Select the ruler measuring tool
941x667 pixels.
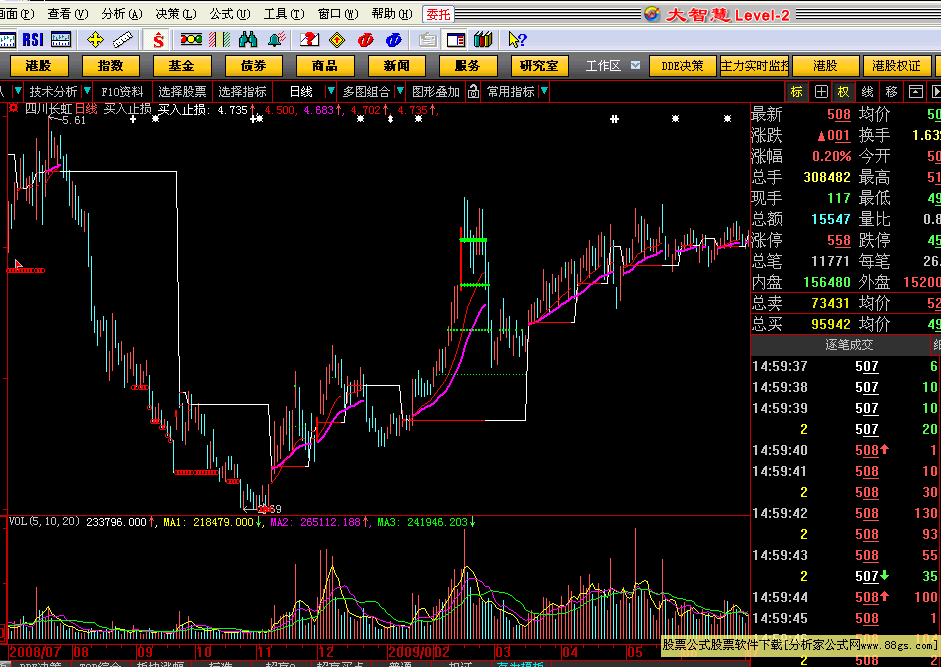122,40
